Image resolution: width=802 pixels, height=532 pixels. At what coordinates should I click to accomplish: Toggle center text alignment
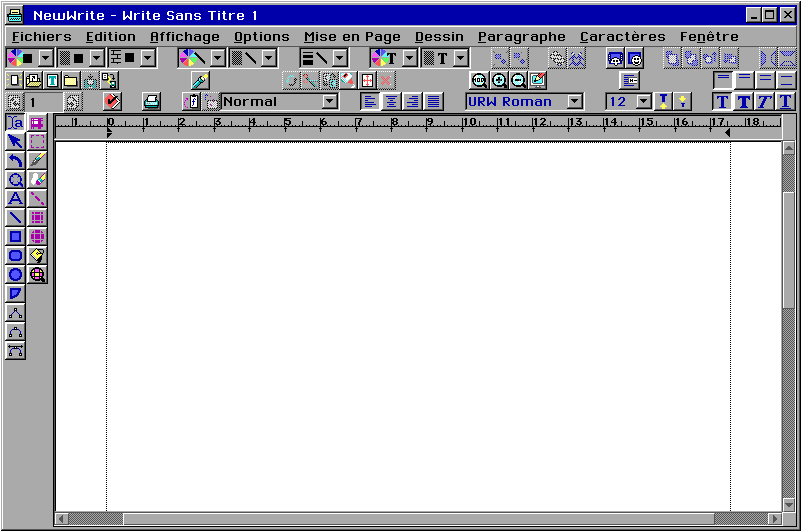[x=391, y=101]
